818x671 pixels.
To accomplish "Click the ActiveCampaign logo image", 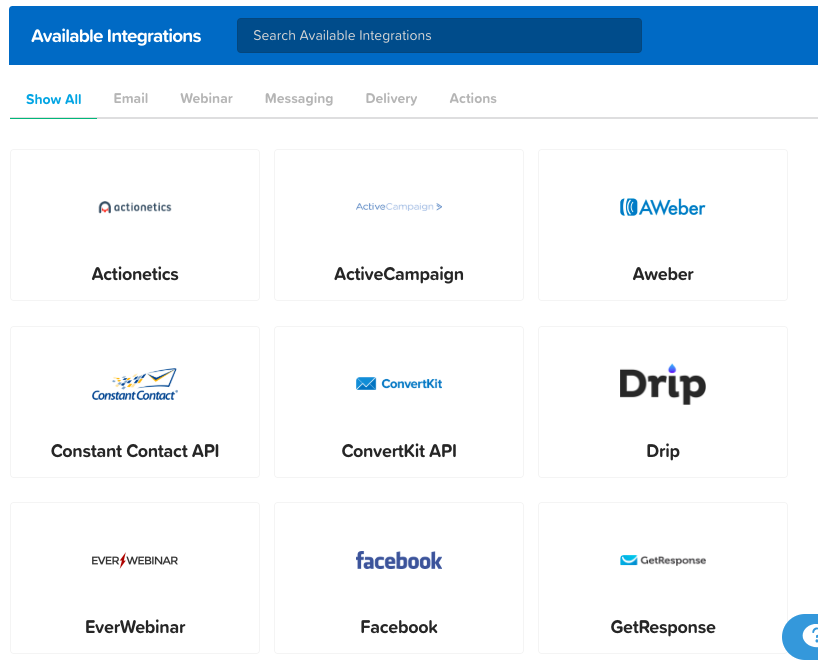I will 399,207.
